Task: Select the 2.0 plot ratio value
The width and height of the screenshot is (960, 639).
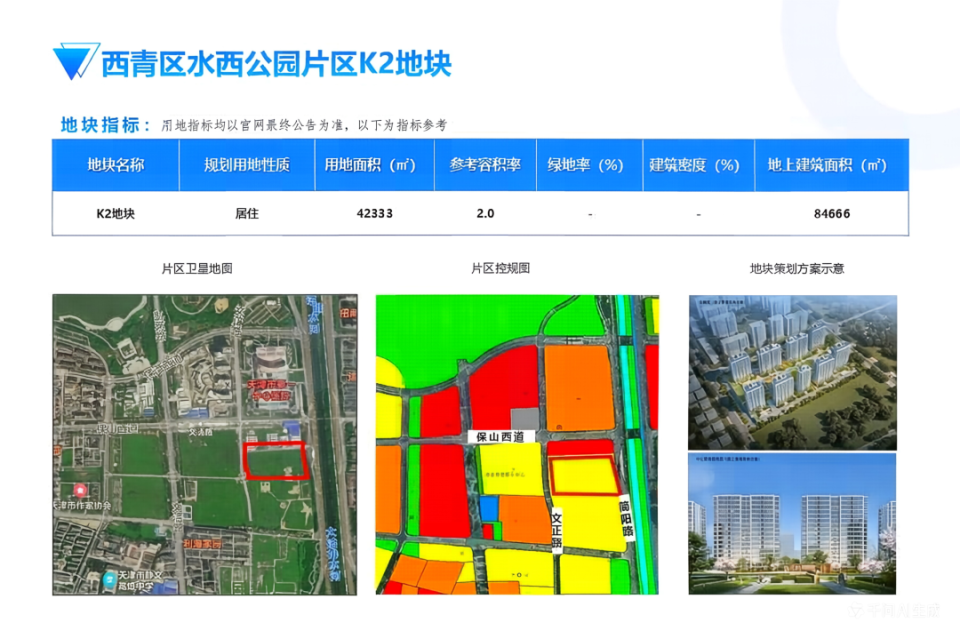Action: tap(485, 214)
